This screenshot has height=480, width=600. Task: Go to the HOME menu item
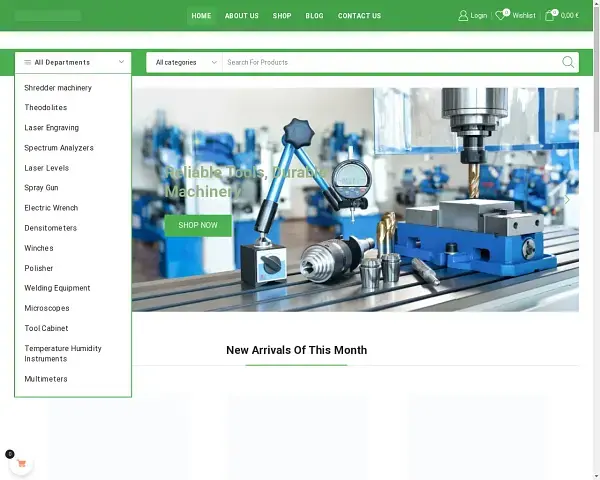coord(201,16)
